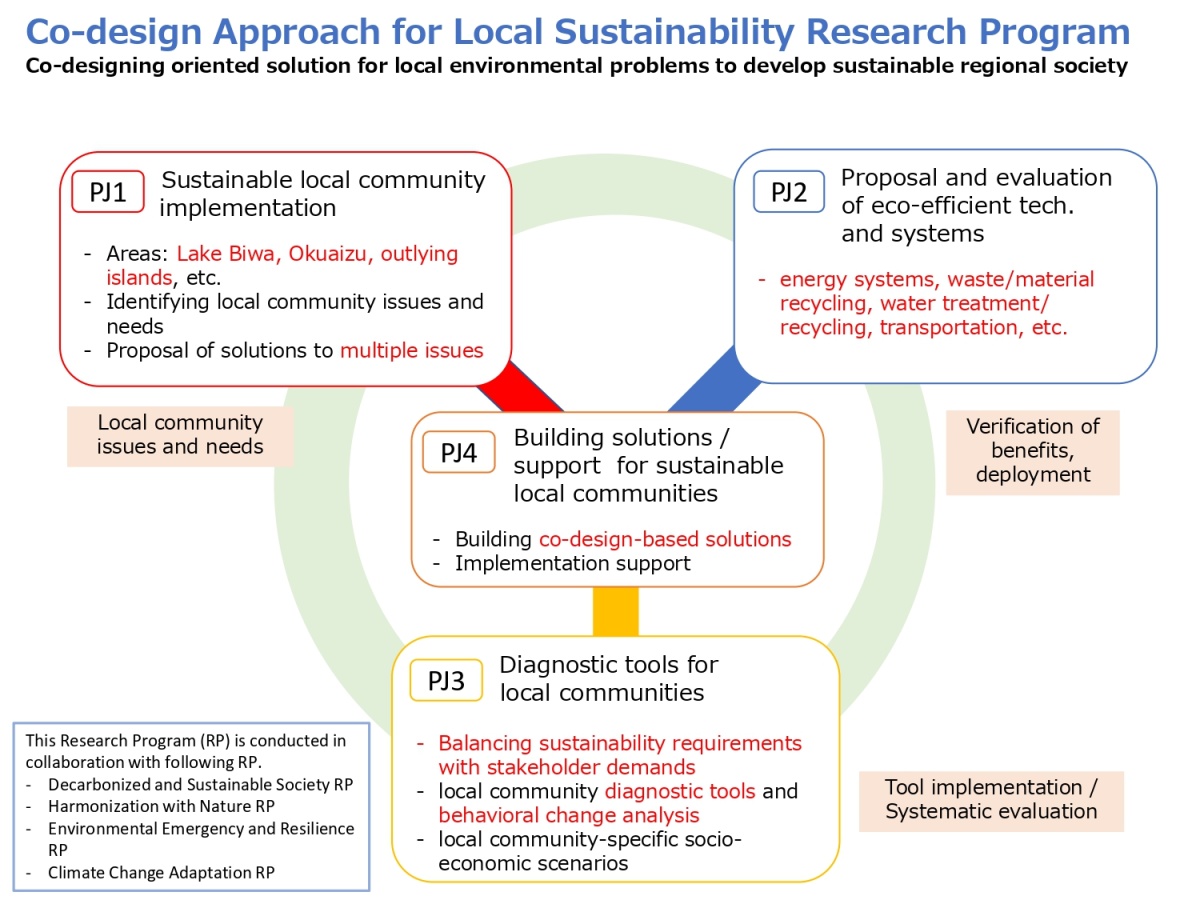The height and width of the screenshot is (900, 1200).
Task: Click the 'Local community issues and needs' box
Action: tap(180, 435)
